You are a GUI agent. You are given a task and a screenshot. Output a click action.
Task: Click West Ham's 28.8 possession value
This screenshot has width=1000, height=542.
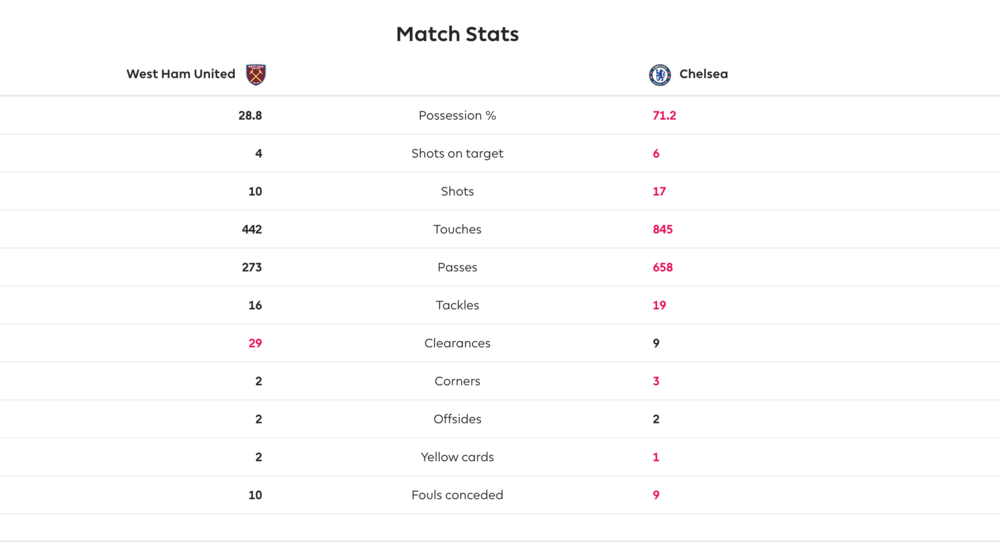[250, 115]
